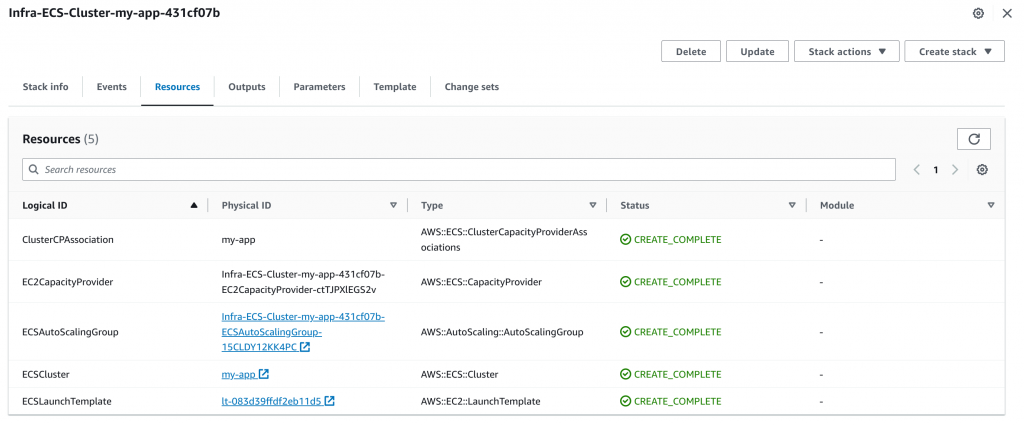Sort by Physical ID column arrow
Image resolution: width=1024 pixels, height=425 pixels.
point(393,205)
